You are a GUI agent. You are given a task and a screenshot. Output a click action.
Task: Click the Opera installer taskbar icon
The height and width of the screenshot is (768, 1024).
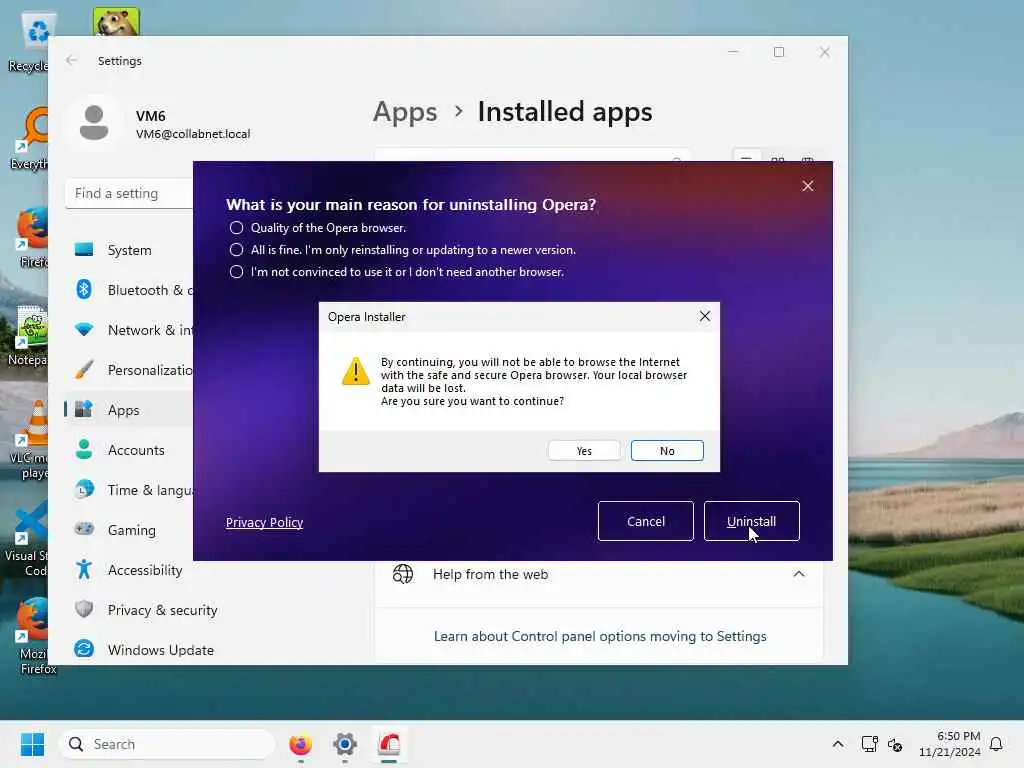[389, 744]
